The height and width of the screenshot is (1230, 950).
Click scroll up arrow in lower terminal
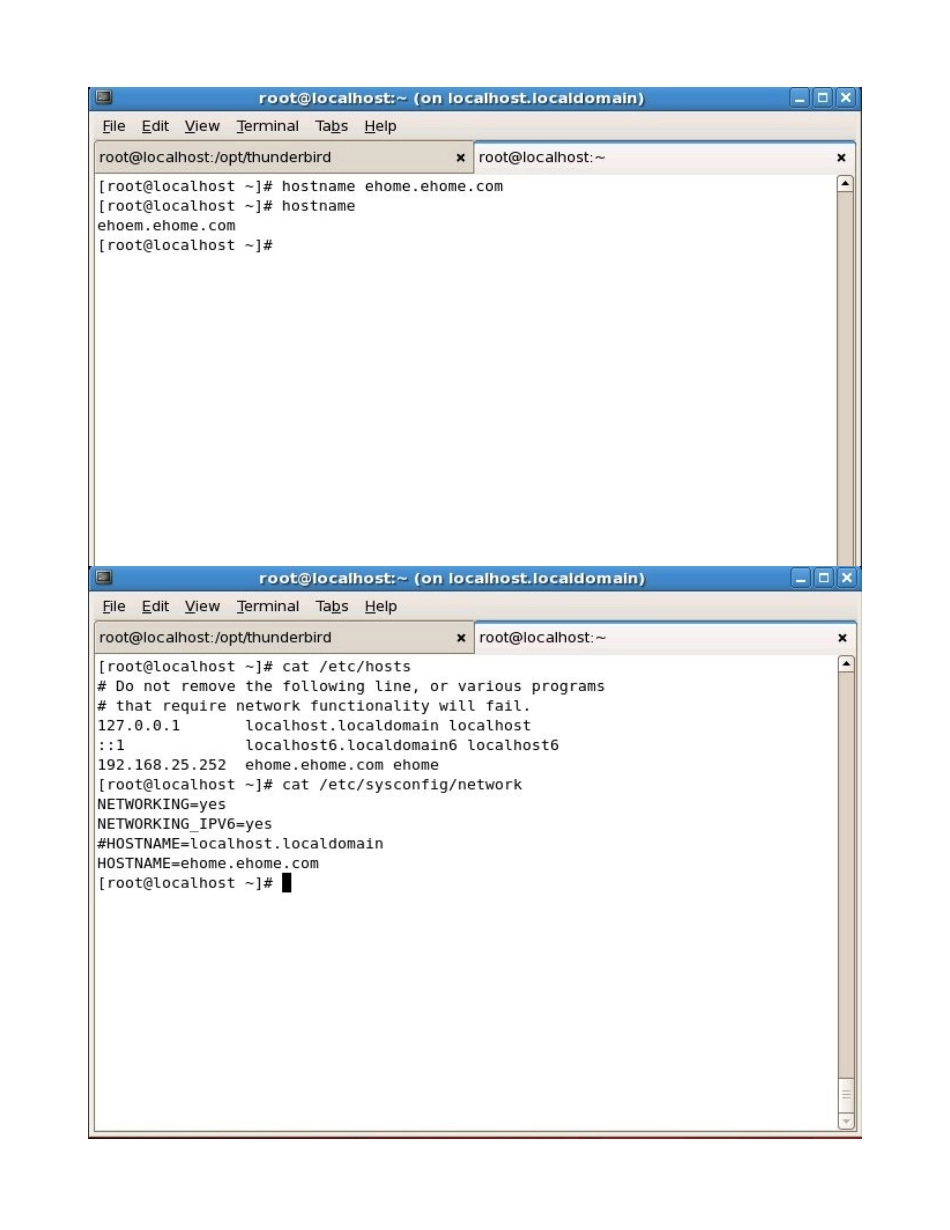pyautogui.click(x=845, y=665)
